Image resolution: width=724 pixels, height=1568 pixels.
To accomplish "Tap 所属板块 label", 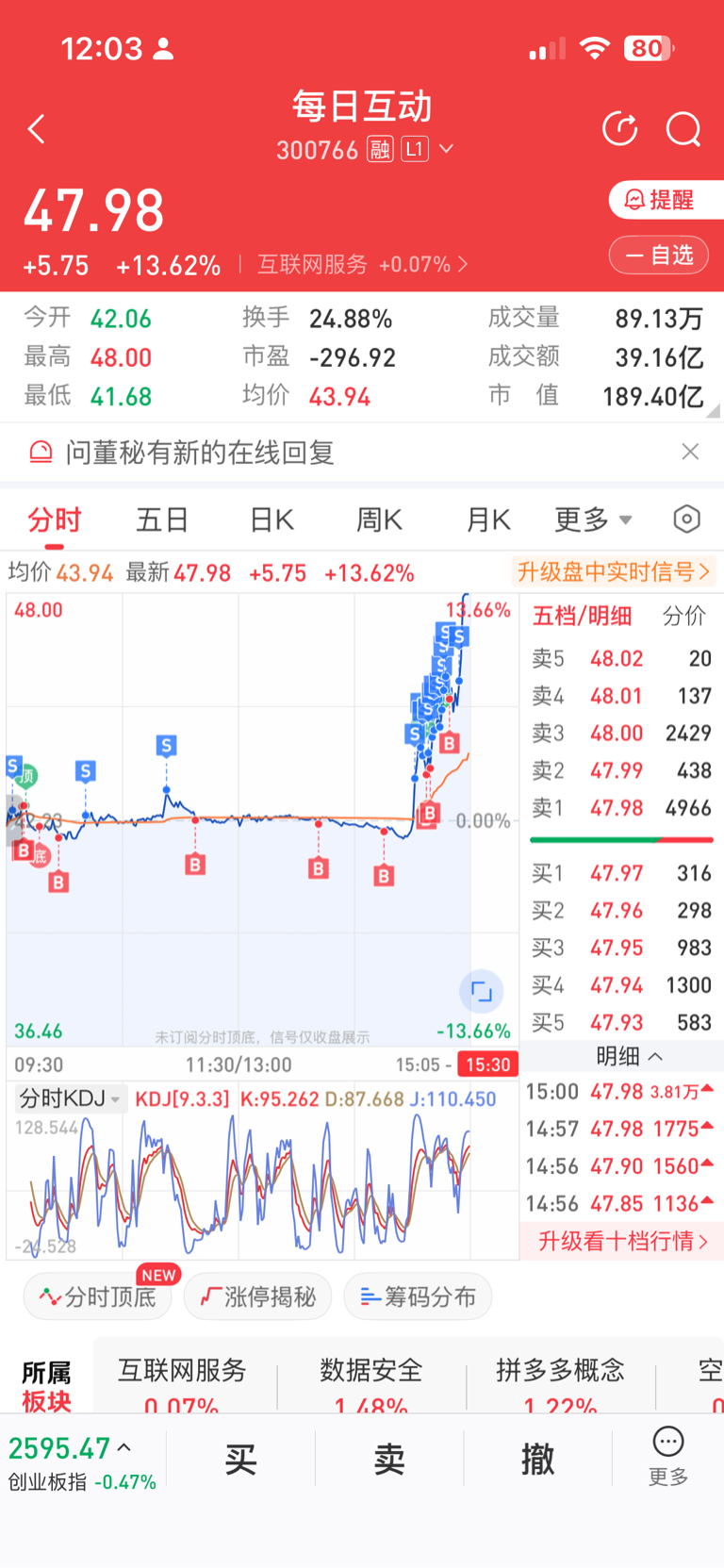I will tap(46, 1386).
